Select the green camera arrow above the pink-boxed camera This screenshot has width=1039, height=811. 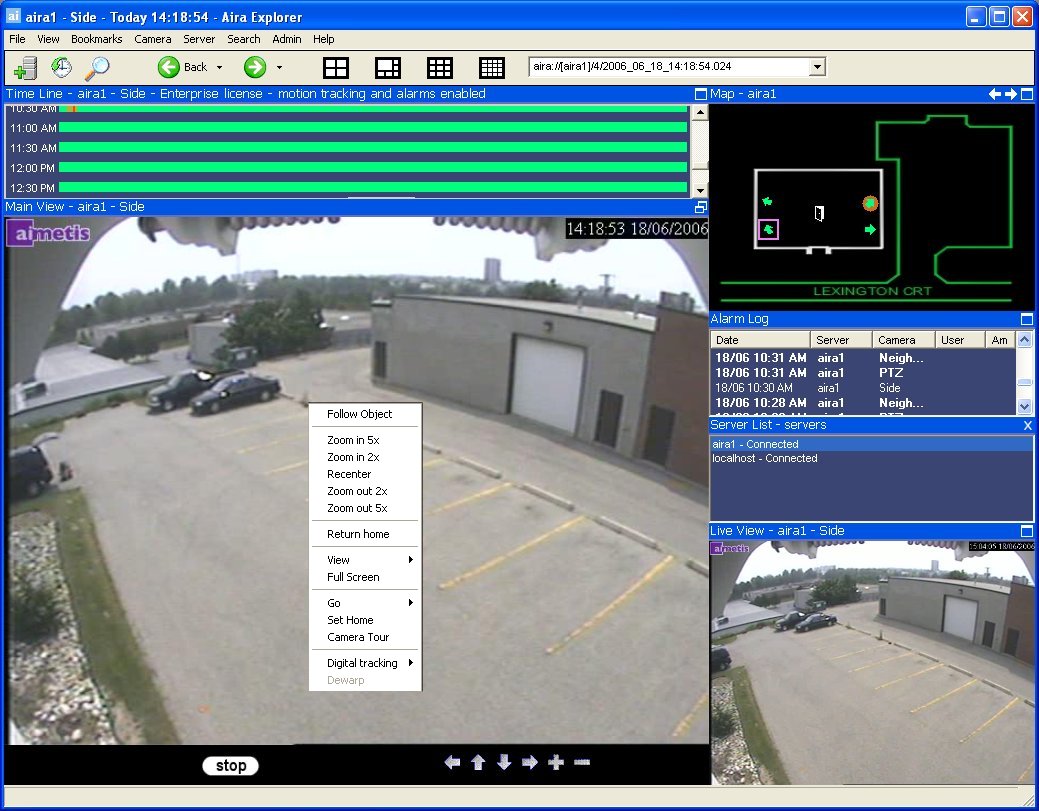(x=767, y=201)
